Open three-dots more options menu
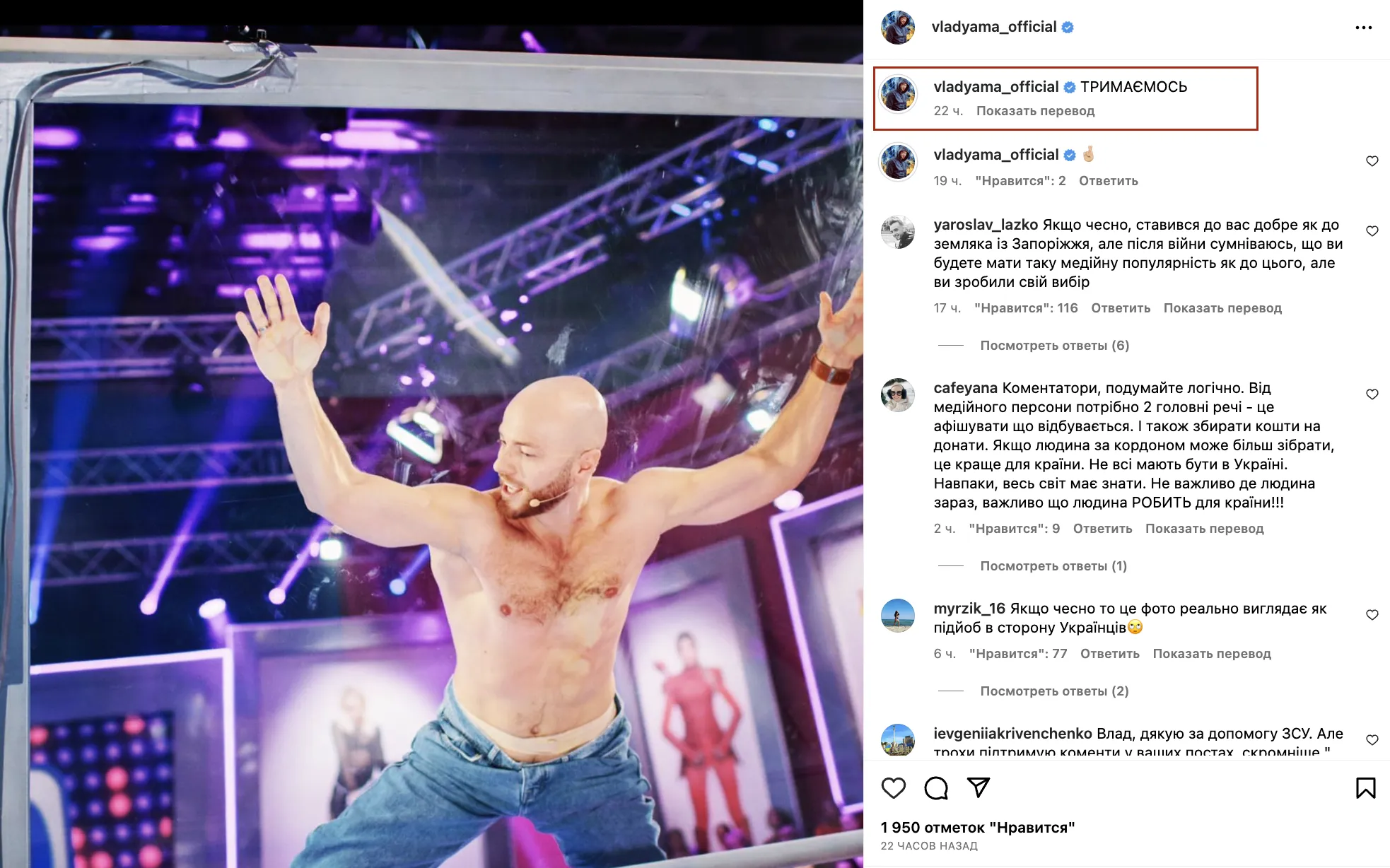Image resolution: width=1390 pixels, height=868 pixels. (x=1363, y=28)
